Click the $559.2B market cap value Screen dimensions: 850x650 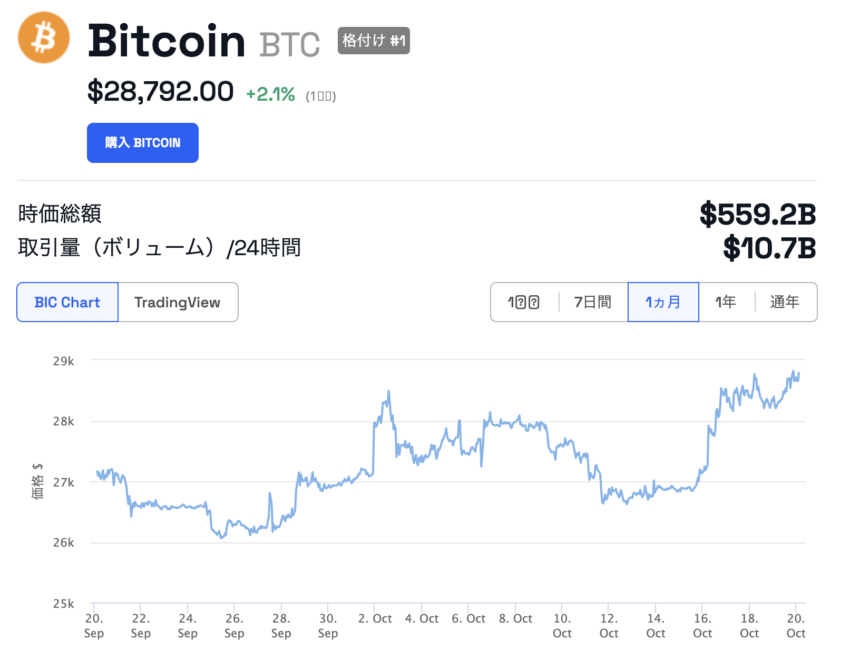(x=757, y=214)
